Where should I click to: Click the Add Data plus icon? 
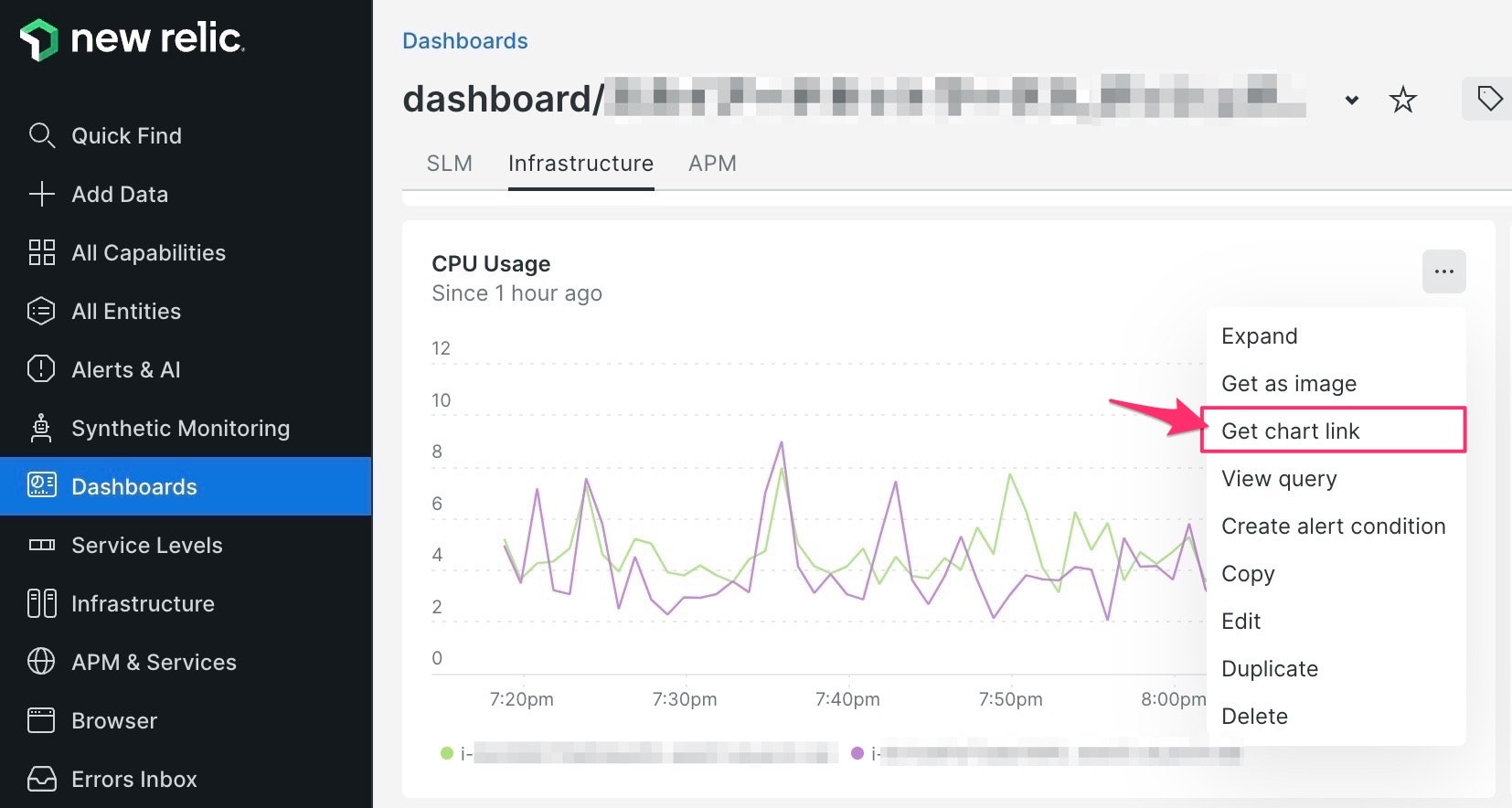pos(41,194)
